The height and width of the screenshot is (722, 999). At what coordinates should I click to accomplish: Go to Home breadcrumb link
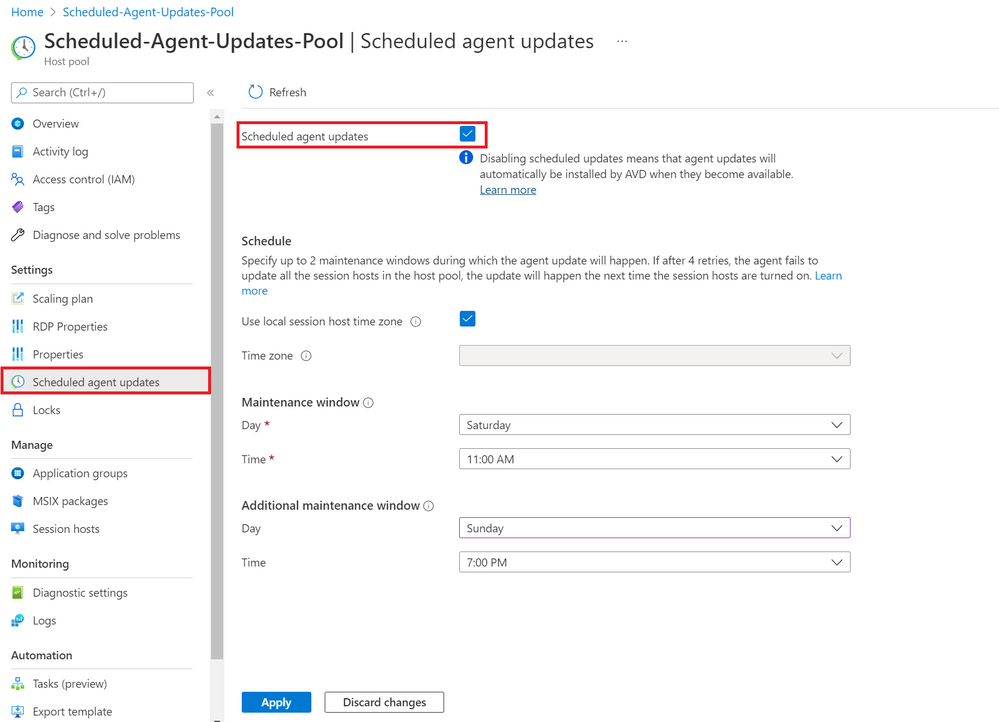point(27,12)
